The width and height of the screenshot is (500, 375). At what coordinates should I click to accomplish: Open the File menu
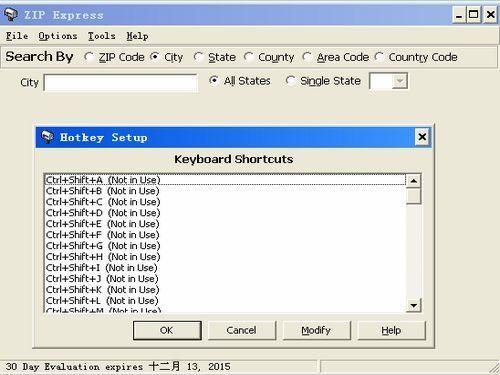[x=17, y=36]
